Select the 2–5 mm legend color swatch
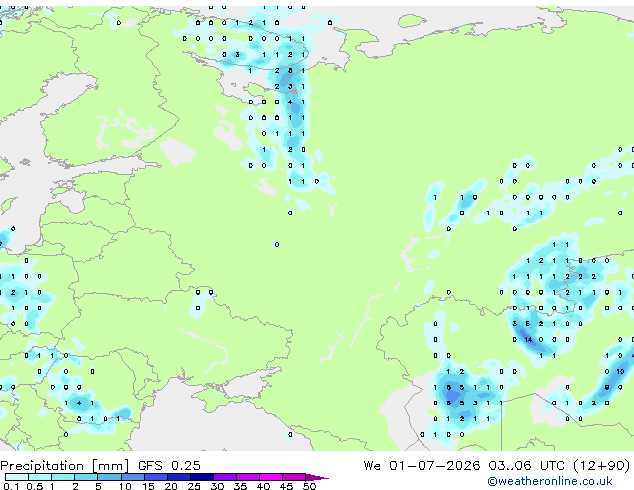634x490 pixels. click(x=86, y=477)
